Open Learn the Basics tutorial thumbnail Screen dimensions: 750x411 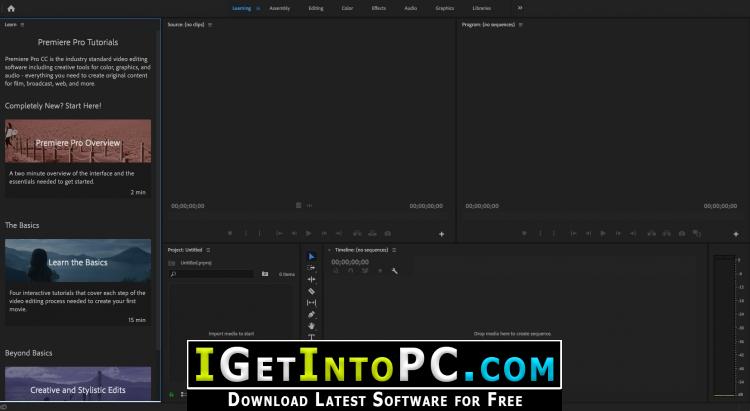(78, 261)
